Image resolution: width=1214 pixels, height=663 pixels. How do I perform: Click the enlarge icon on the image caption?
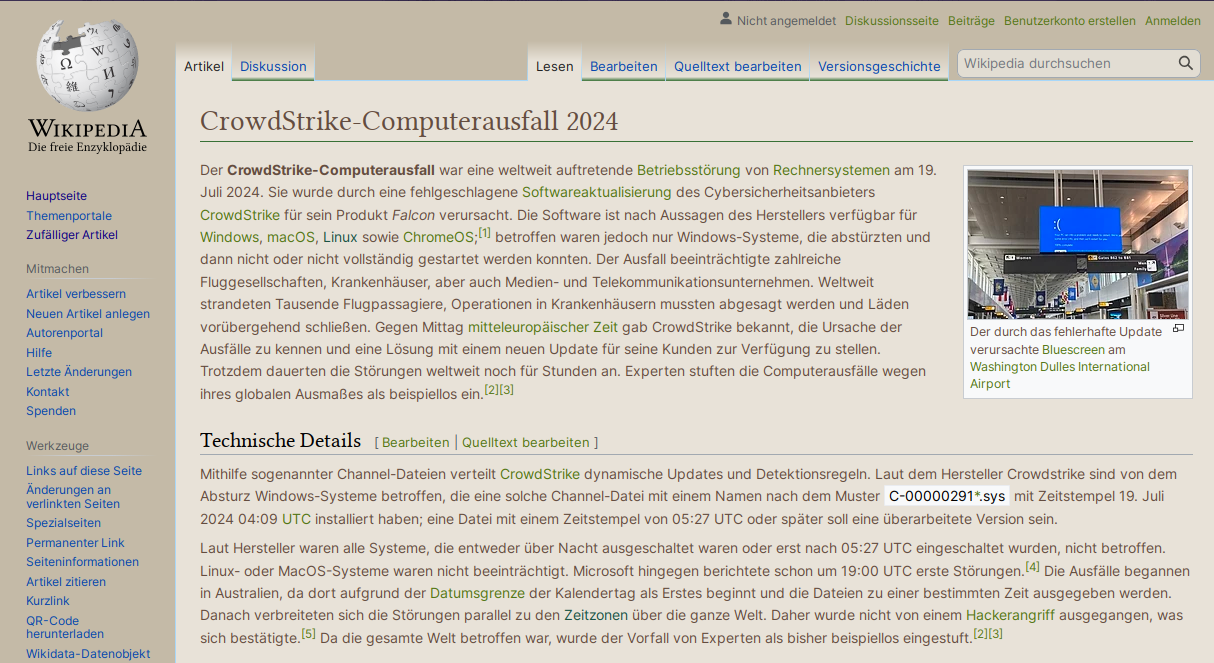click(1180, 327)
